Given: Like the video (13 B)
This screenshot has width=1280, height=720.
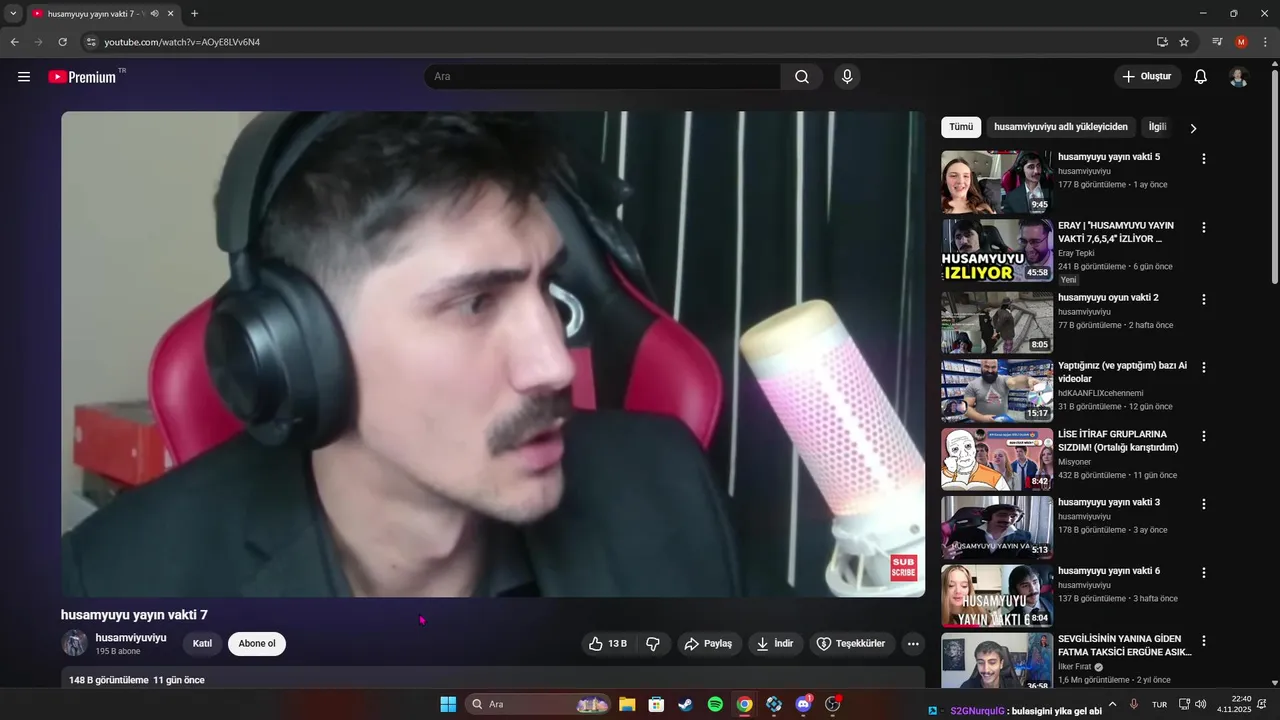Looking at the screenshot, I should point(608,644).
